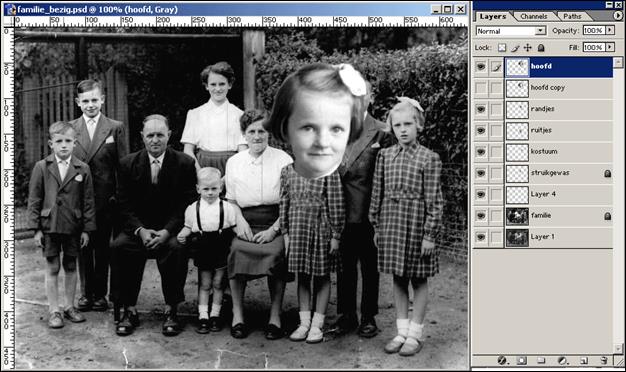The height and width of the screenshot is (372, 626).
Task: Open the Normal blend mode dropdown
Action: pos(511,31)
